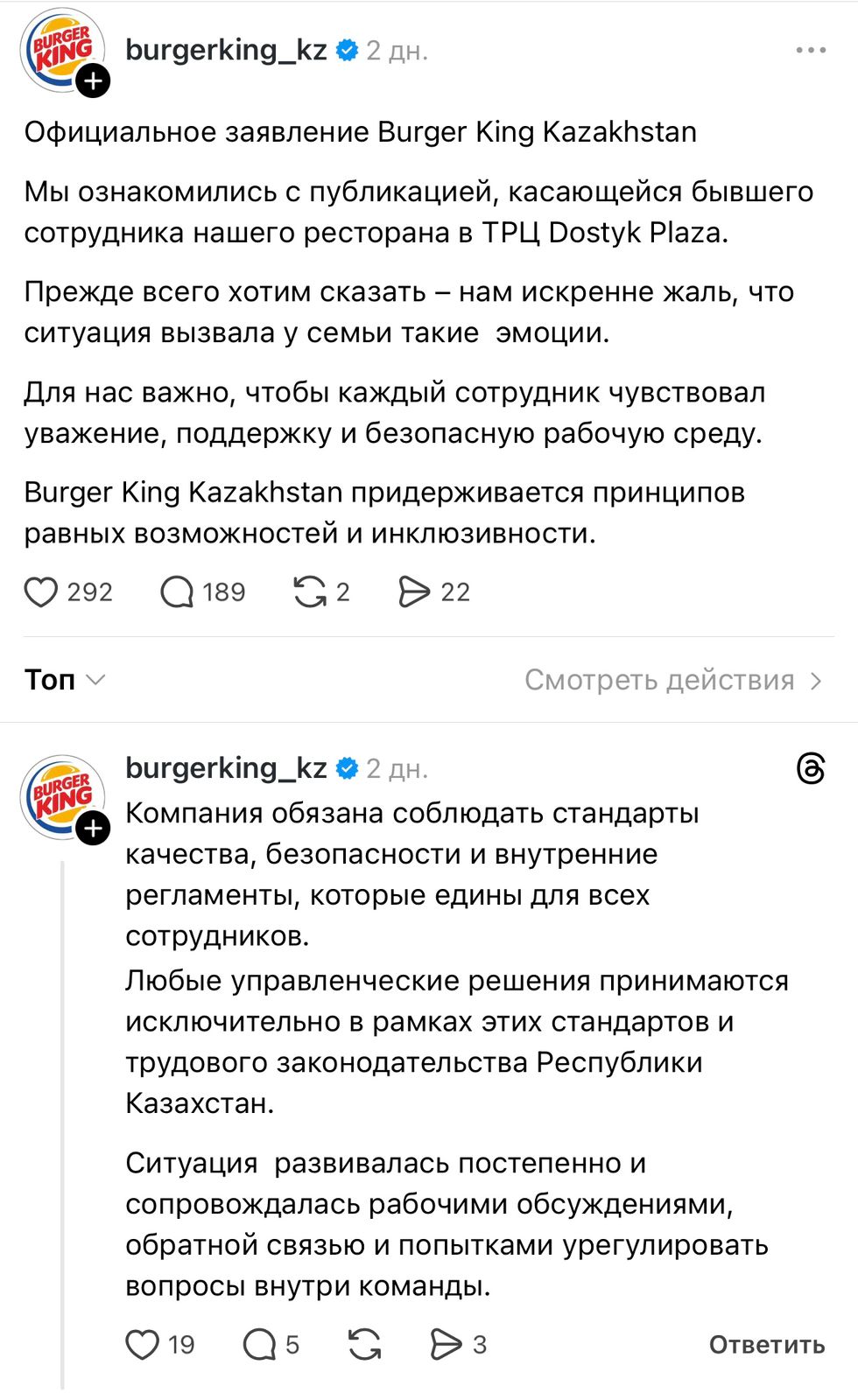This screenshot has height=1400, width=858.
Task: Repost the burgerking_kz reply
Action: point(364,1345)
